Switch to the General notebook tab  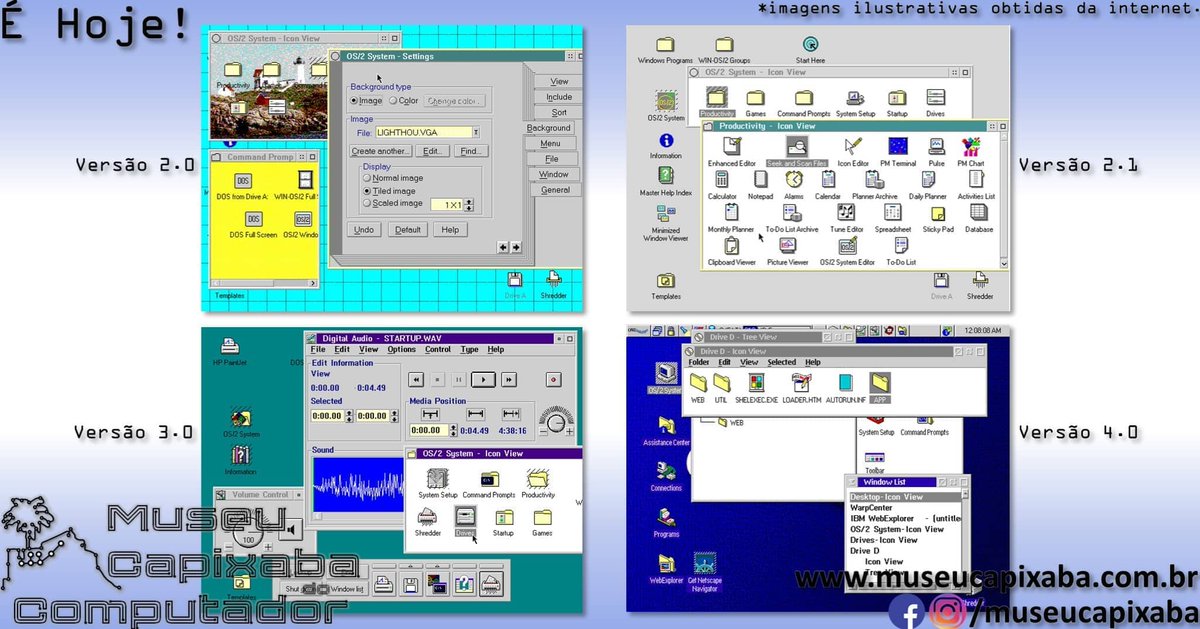(555, 190)
